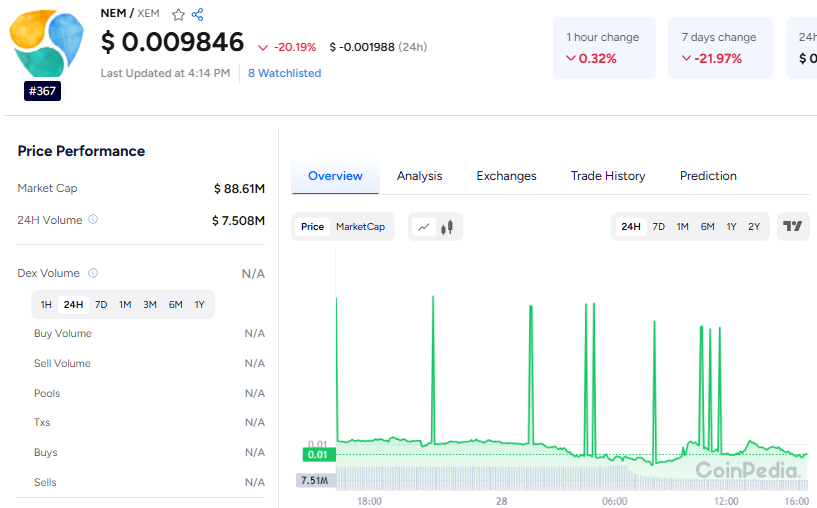
Task: Open the Overview tab
Action: (x=335, y=176)
